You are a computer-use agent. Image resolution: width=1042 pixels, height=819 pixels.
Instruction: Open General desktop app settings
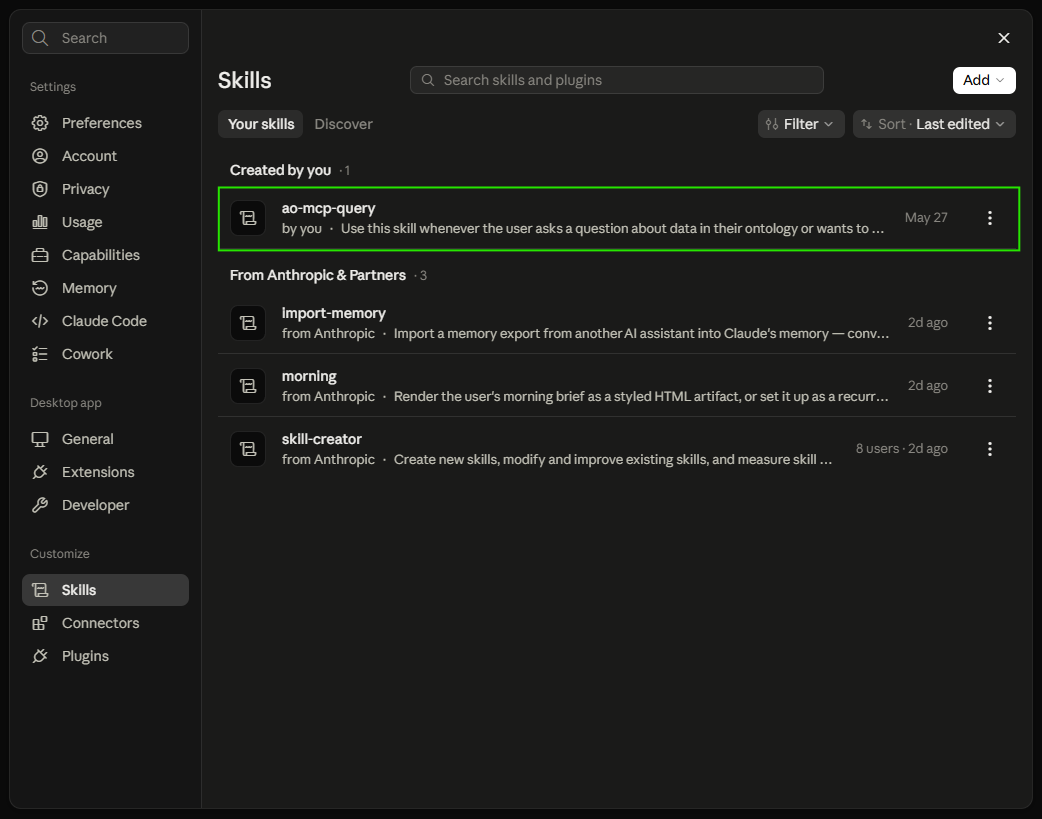[x=105, y=439]
